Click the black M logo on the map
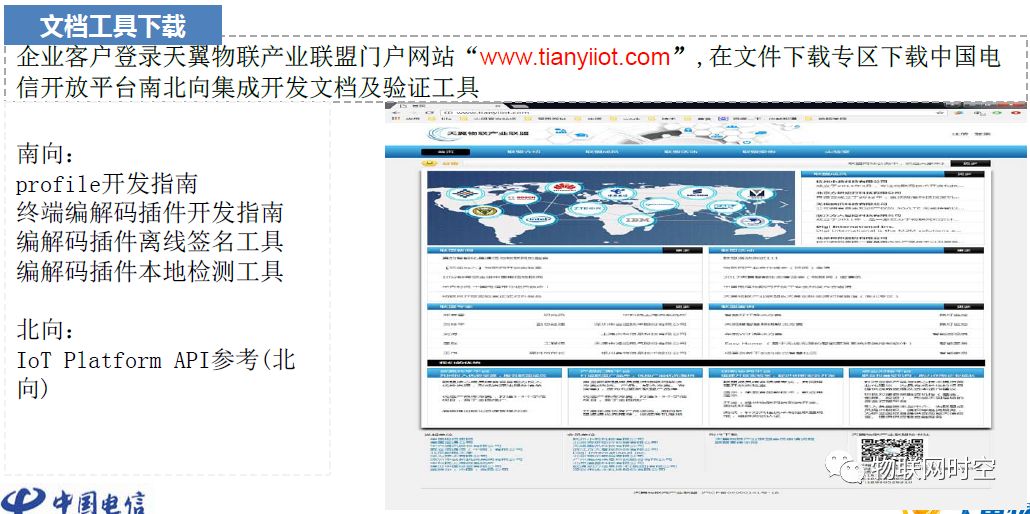The image size is (1030, 514). point(757,193)
